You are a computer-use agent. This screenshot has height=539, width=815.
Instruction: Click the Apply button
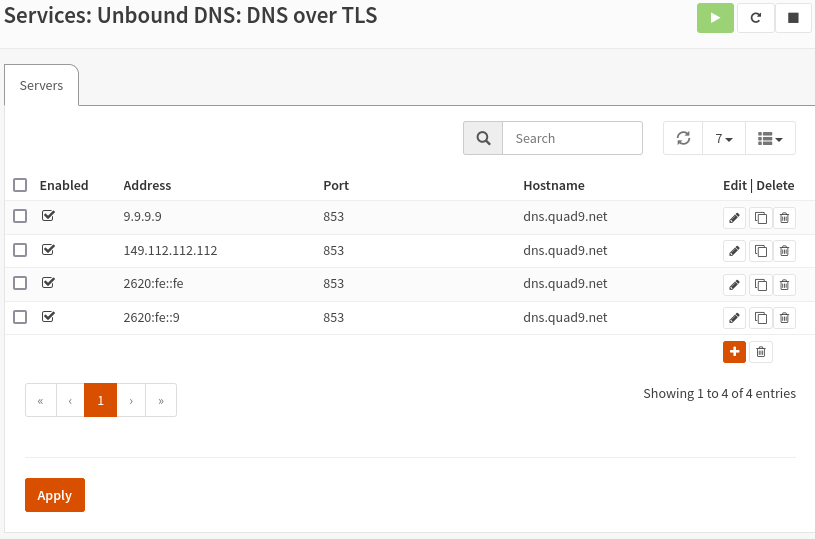pyautogui.click(x=54, y=495)
